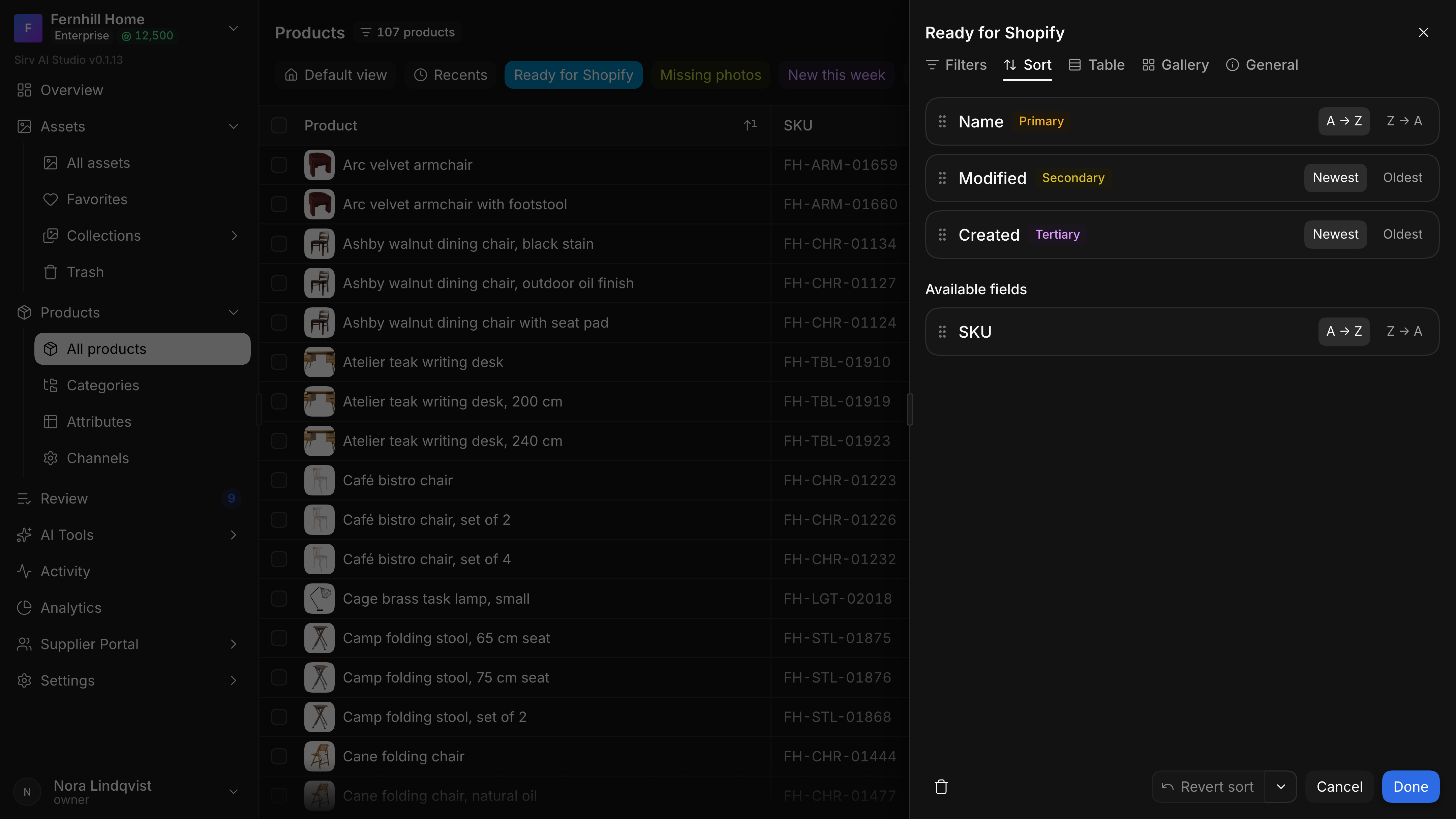Open Nora Lindqvist user menu chevron
Screen dimensions: 1456x819
point(234,791)
